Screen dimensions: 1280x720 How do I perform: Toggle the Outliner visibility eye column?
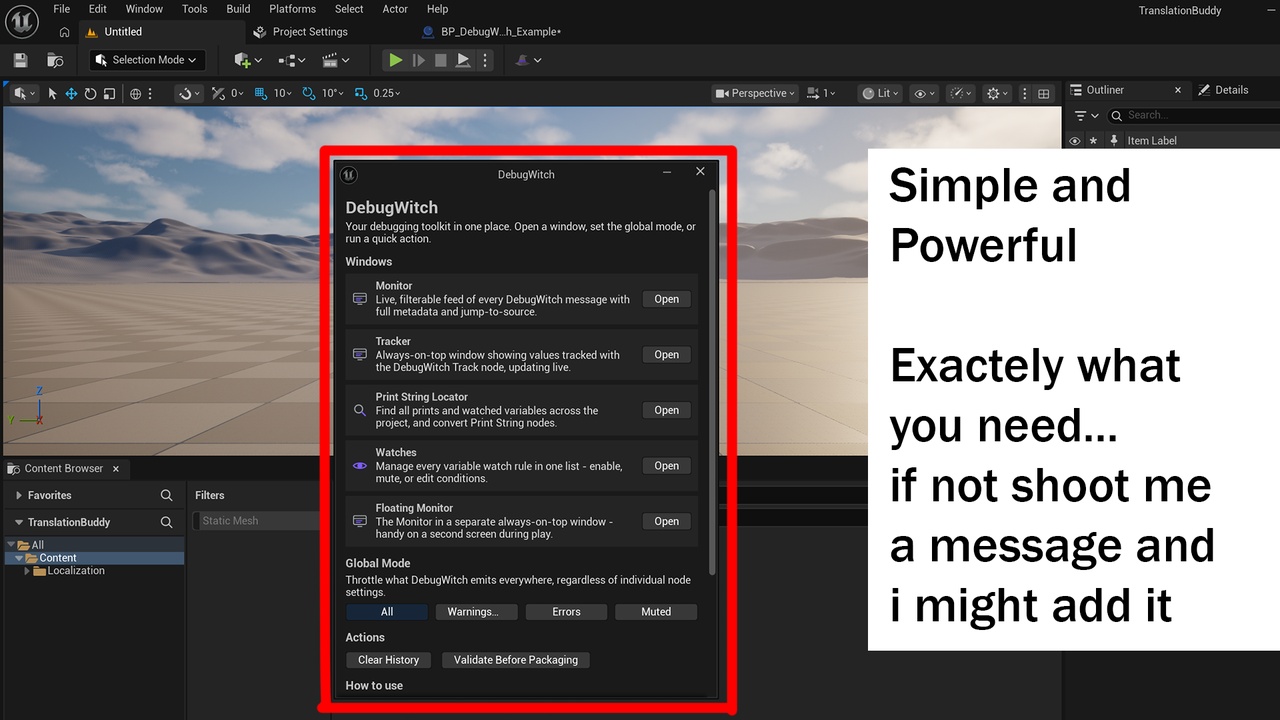(x=1075, y=141)
